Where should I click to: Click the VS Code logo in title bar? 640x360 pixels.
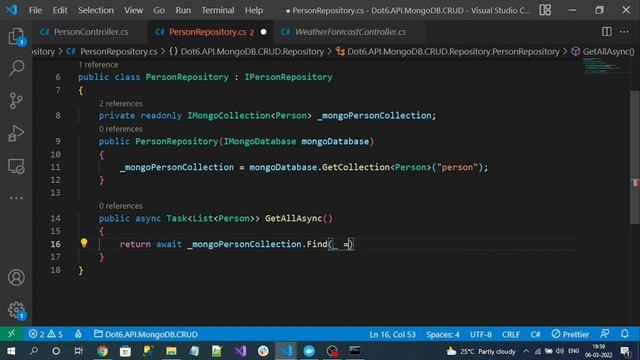[12, 10]
